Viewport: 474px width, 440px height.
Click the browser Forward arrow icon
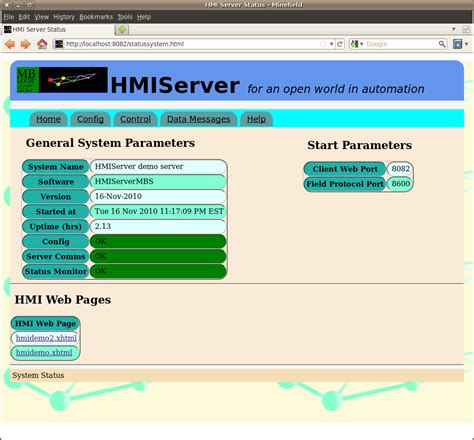pyautogui.click(x=26, y=44)
